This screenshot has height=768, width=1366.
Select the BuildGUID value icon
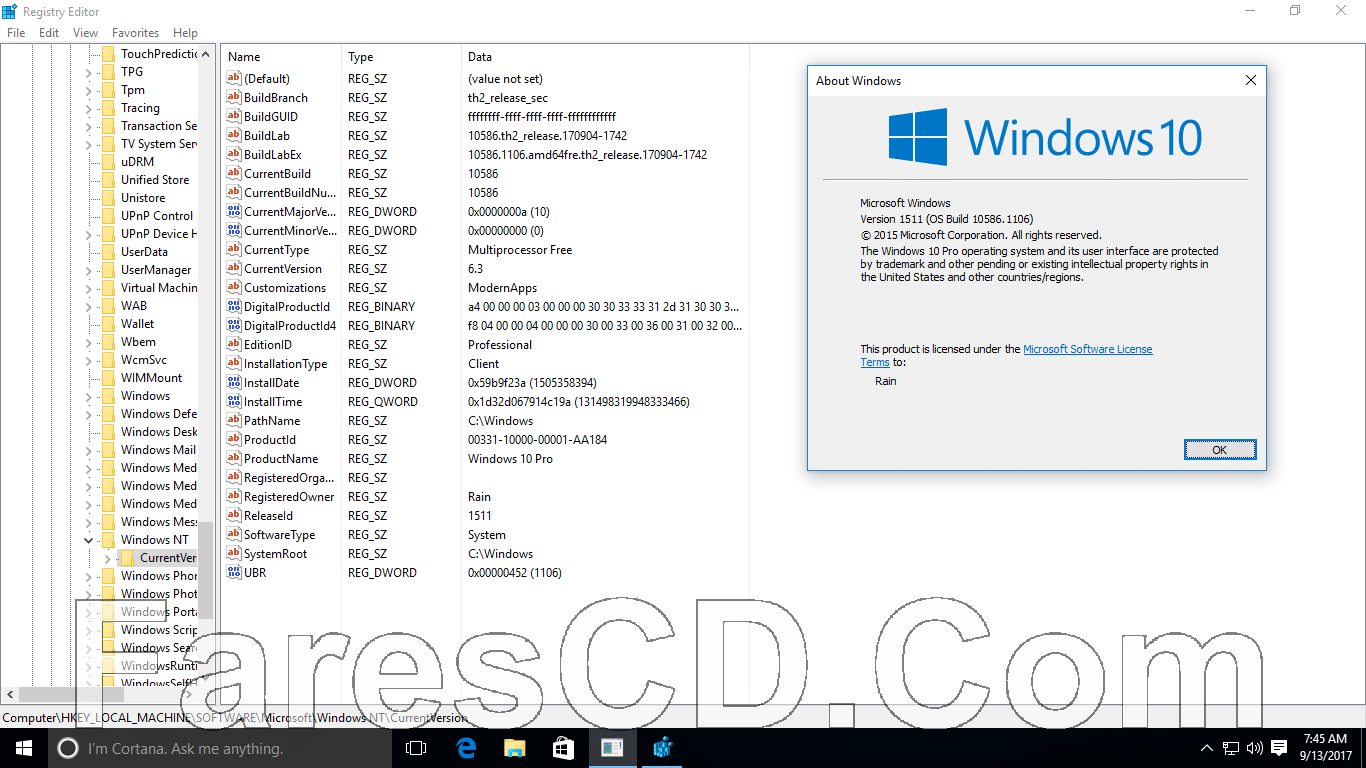(234, 117)
